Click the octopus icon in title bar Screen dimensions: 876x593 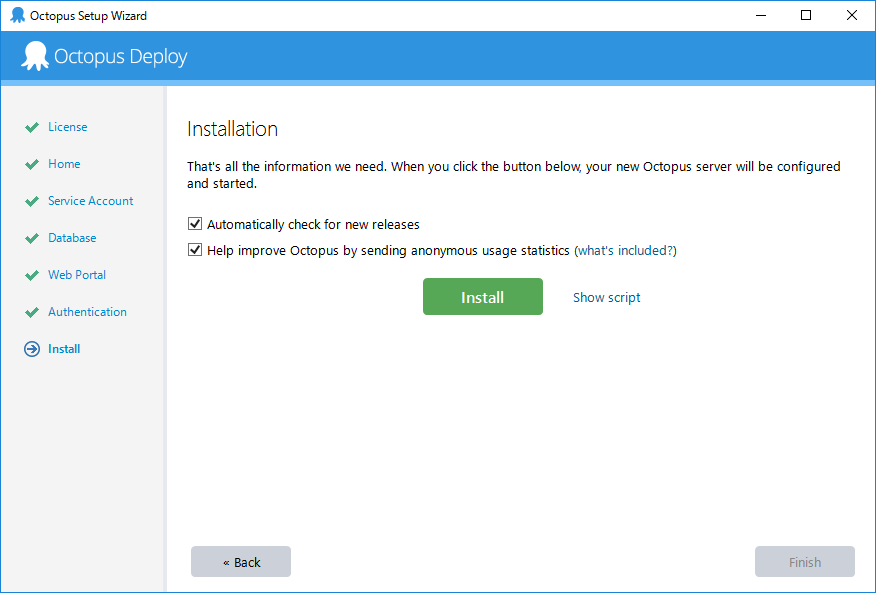[18, 15]
